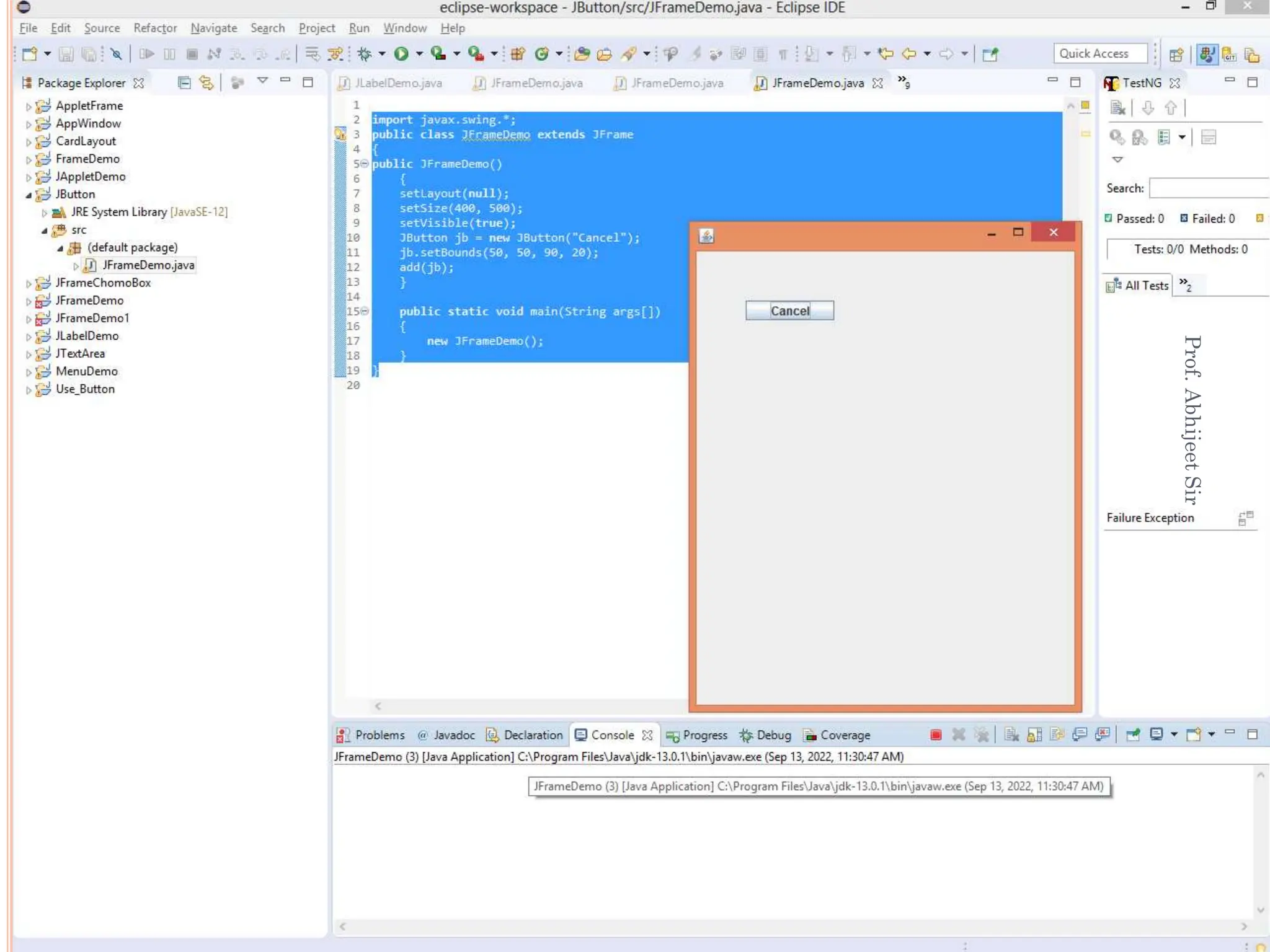This screenshot has width=1270, height=952.
Task: Open the Run button dropdown arrow
Action: pyautogui.click(x=420, y=54)
